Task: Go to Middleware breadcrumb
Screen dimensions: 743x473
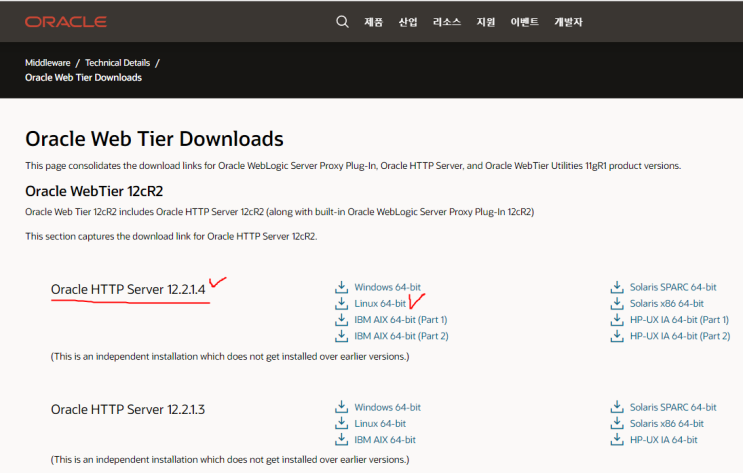Action: point(47,63)
